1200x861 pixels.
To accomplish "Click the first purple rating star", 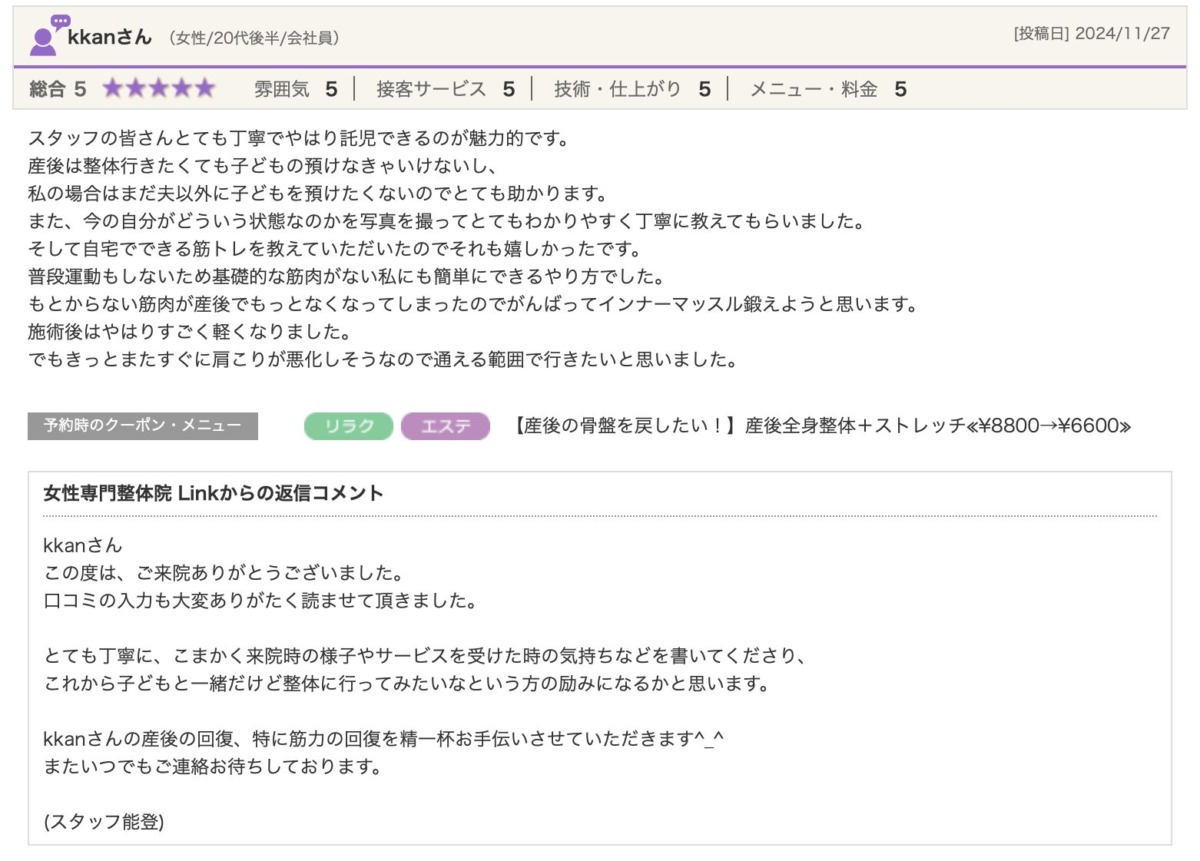I will 112,89.
